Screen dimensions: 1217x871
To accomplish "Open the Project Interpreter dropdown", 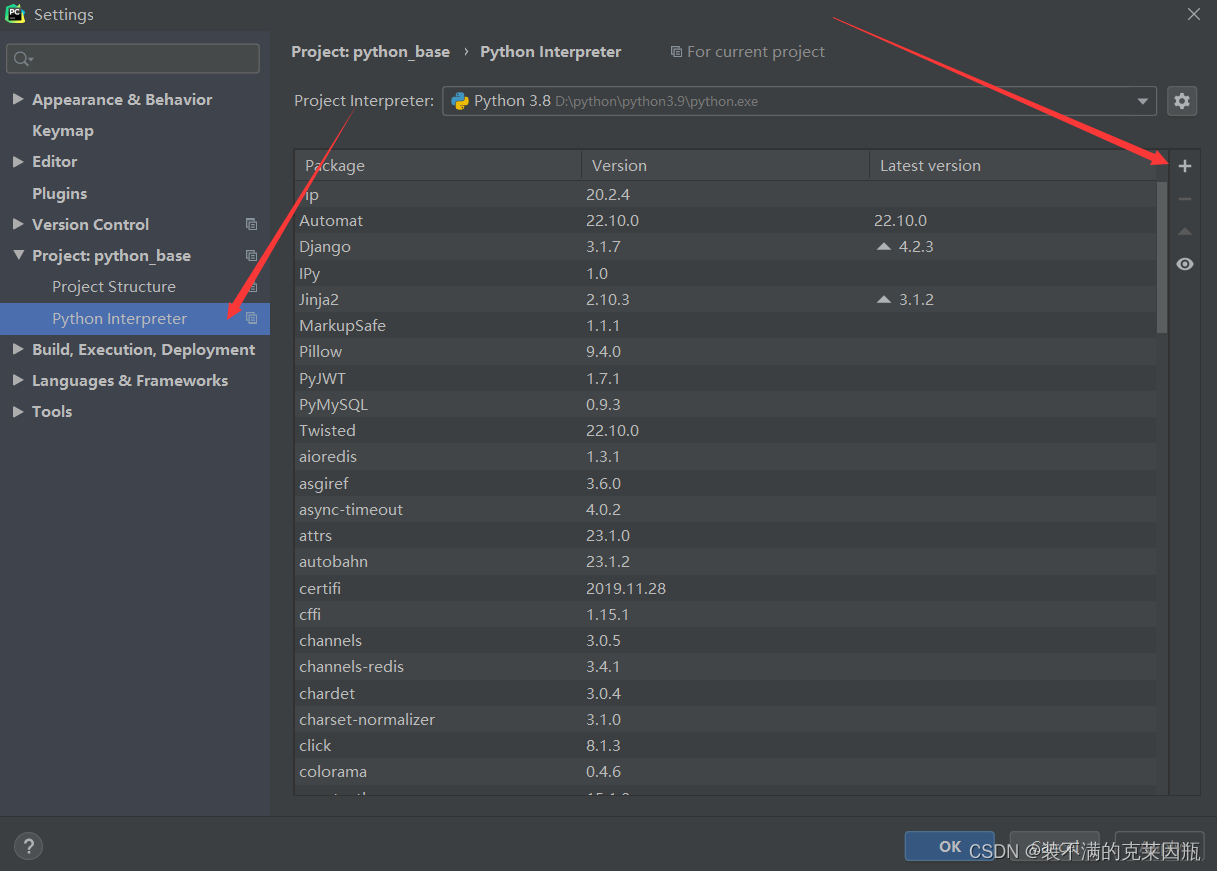I will pos(799,101).
